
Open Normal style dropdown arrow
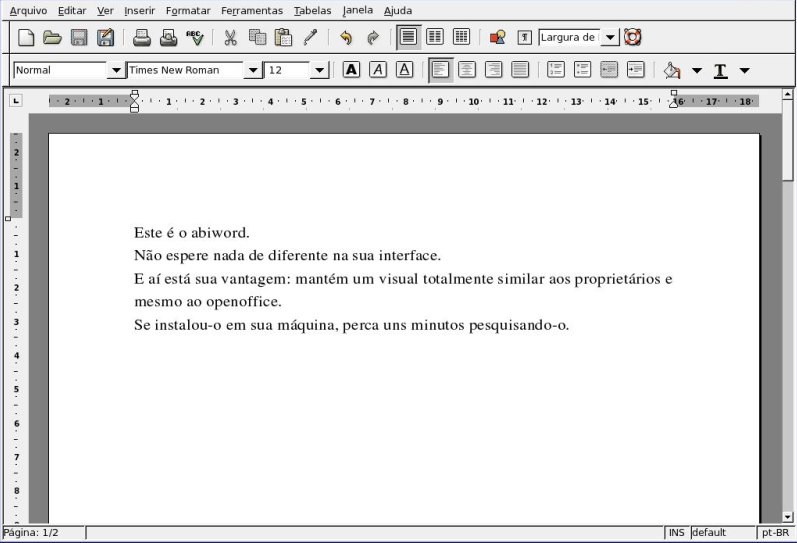click(x=116, y=70)
